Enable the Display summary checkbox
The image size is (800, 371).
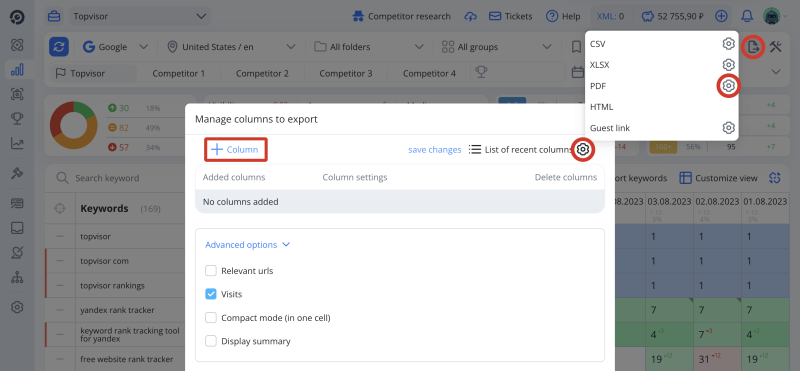(211, 341)
